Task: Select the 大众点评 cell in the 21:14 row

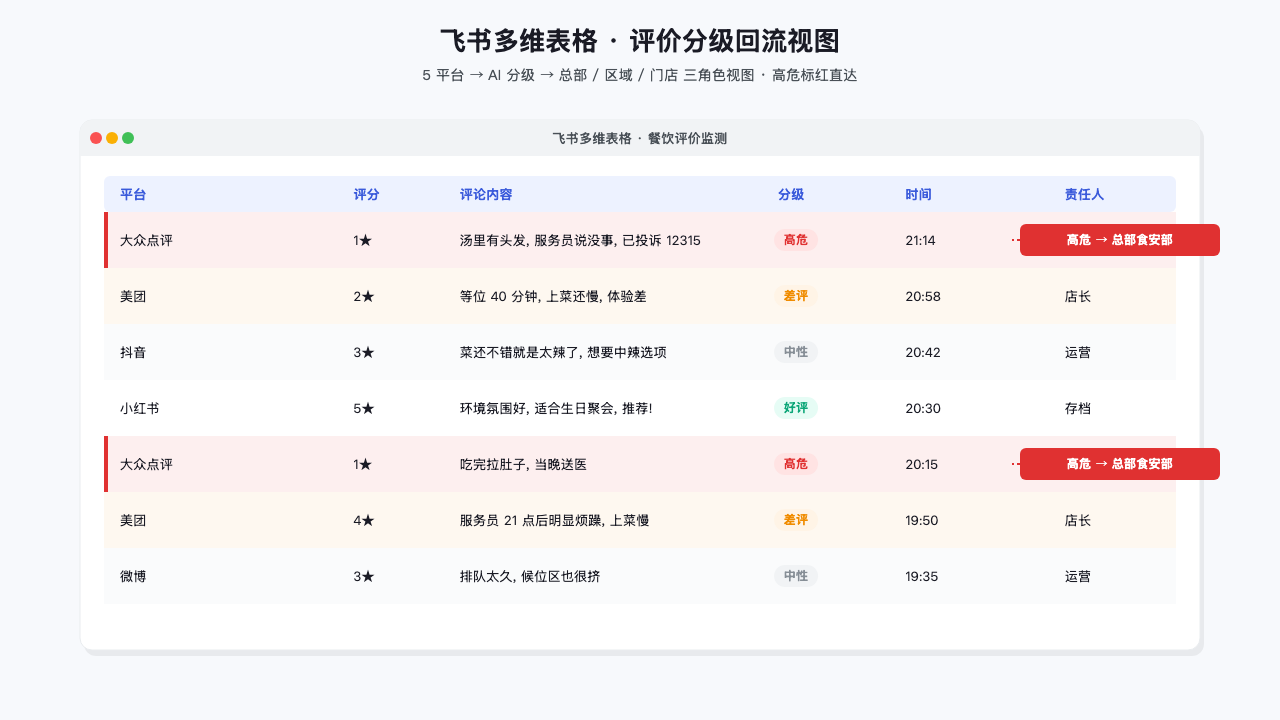Action: 146,240
